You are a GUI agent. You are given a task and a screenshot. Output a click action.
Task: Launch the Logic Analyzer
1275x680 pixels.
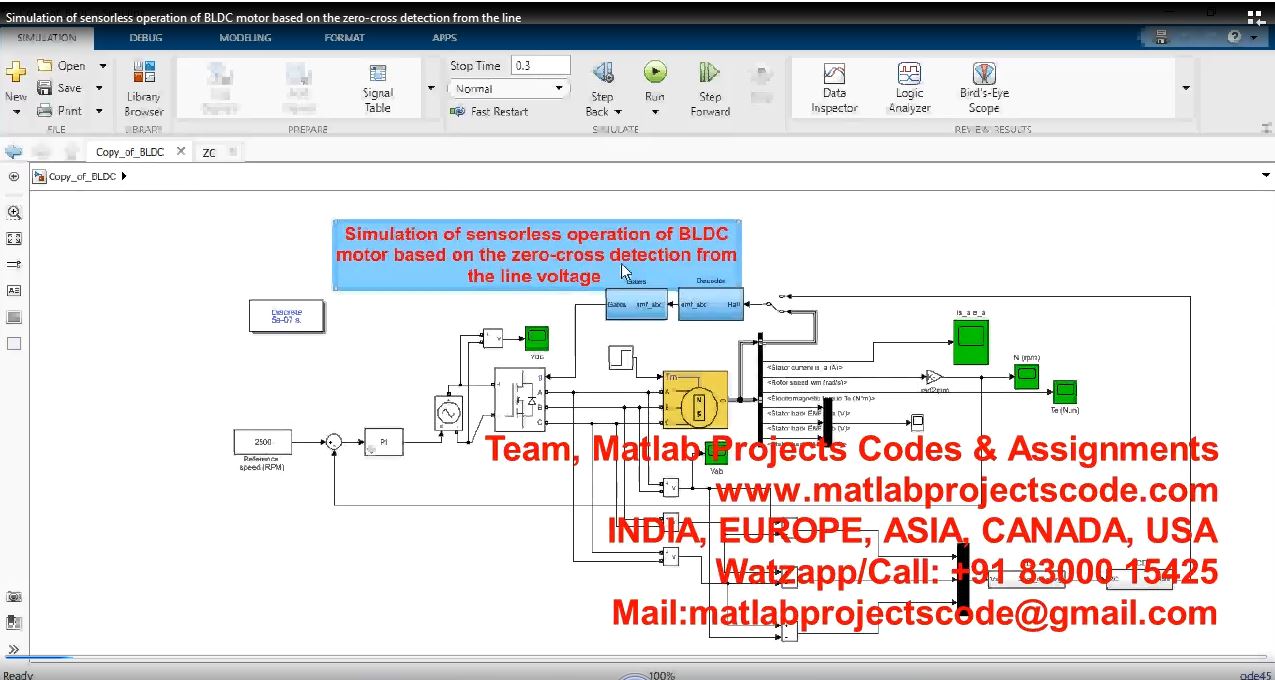(x=909, y=88)
